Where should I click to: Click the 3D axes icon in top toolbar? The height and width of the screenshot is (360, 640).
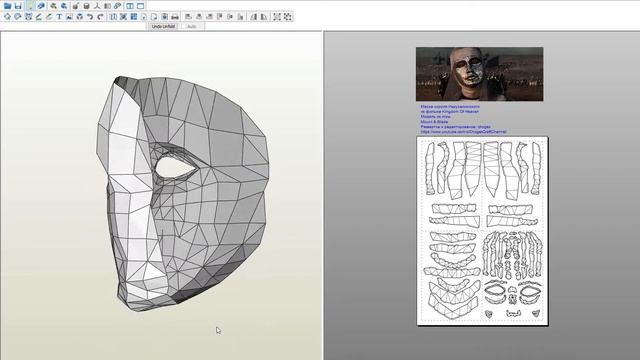(97, 6)
